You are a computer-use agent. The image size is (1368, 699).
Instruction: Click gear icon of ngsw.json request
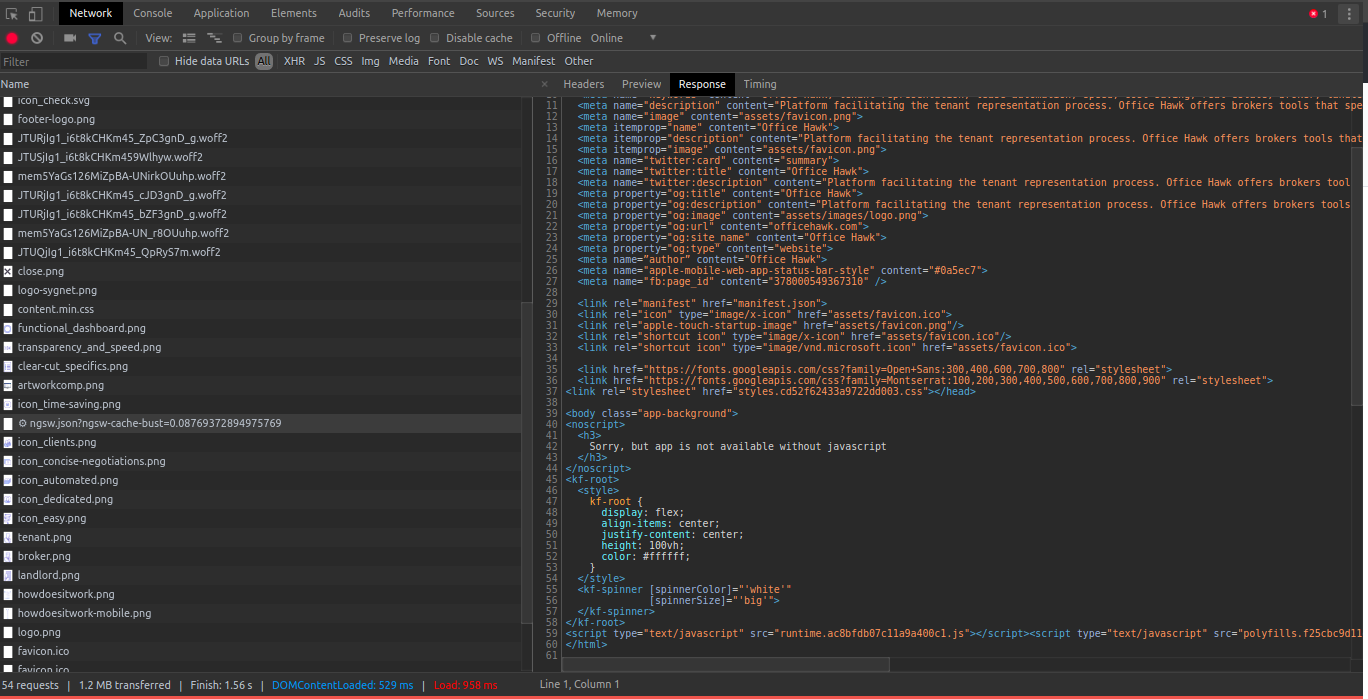(22, 423)
